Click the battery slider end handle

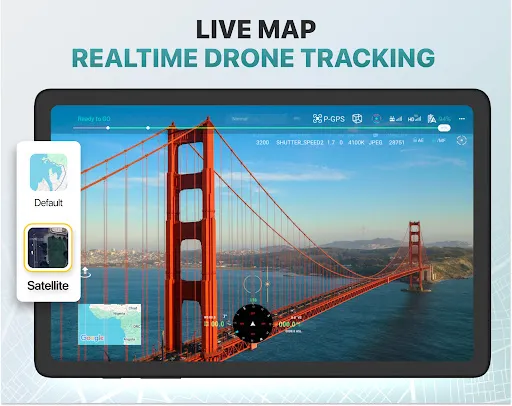(x=444, y=128)
